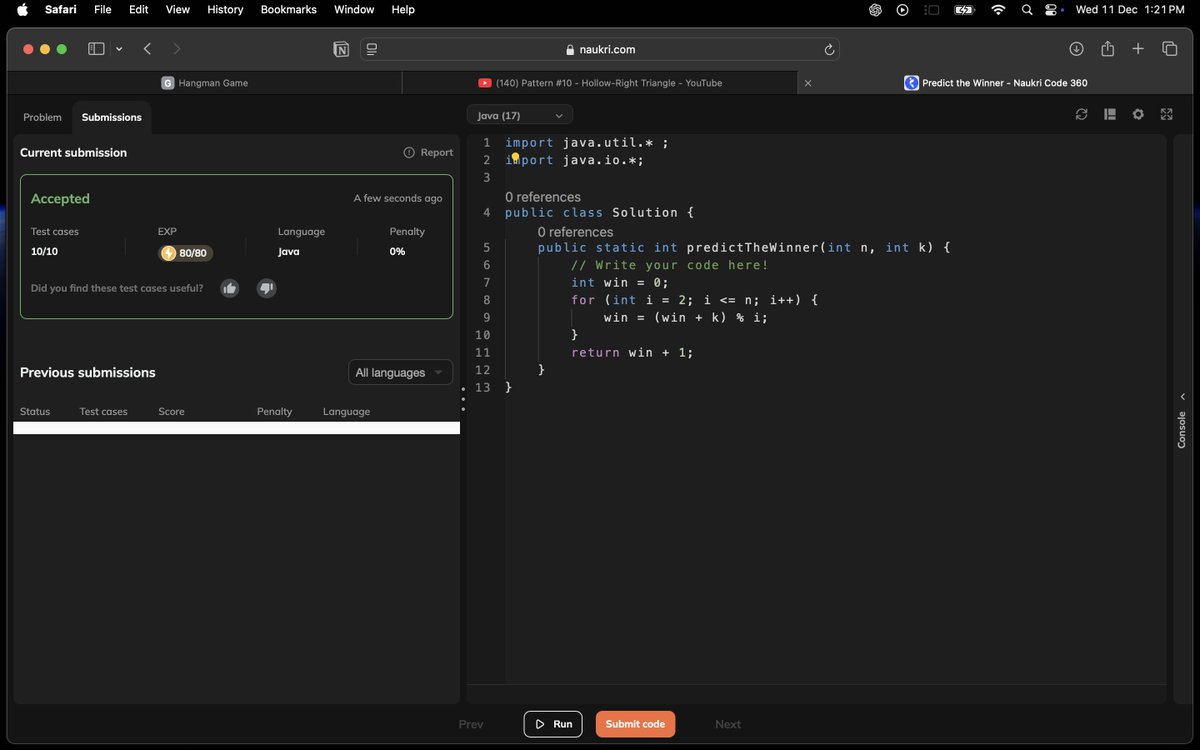
Task: Open the View menu
Action: point(178,10)
